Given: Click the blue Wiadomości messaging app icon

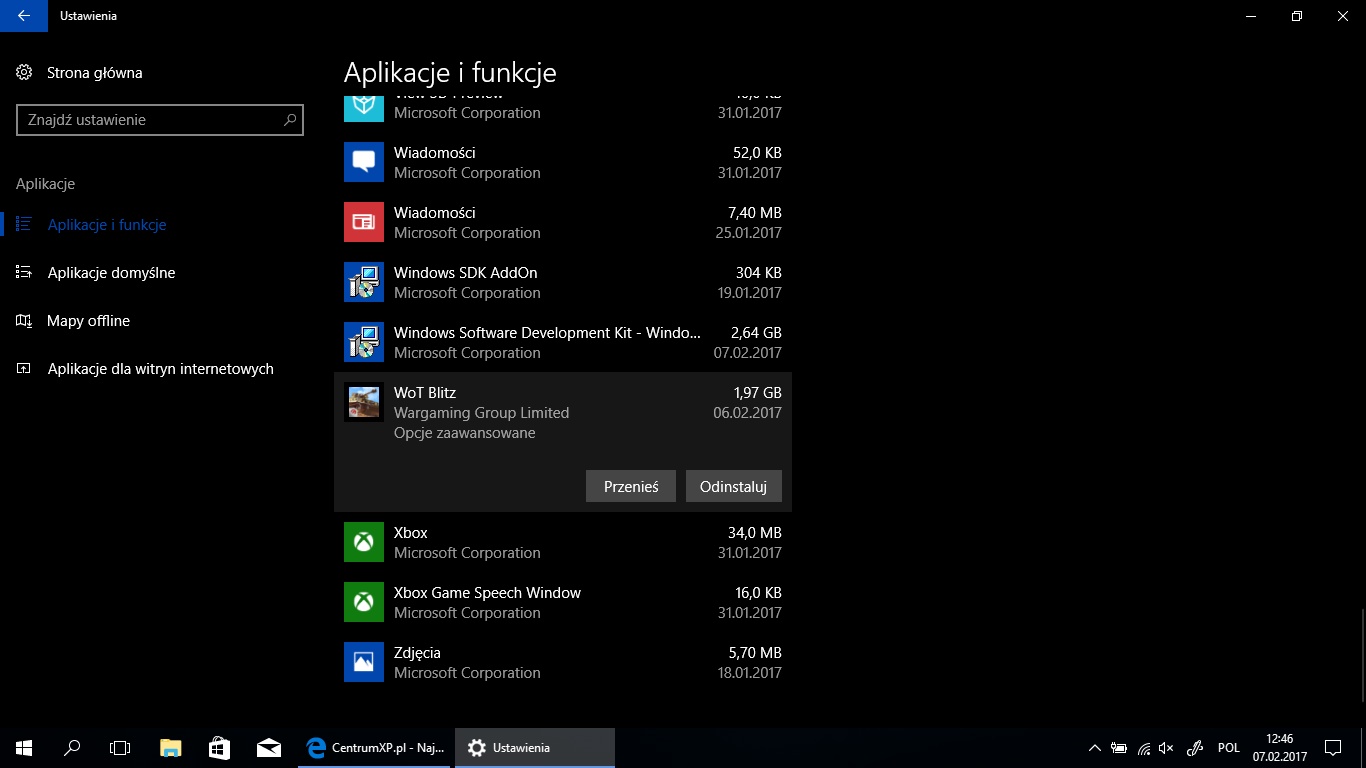Looking at the screenshot, I should tap(364, 162).
